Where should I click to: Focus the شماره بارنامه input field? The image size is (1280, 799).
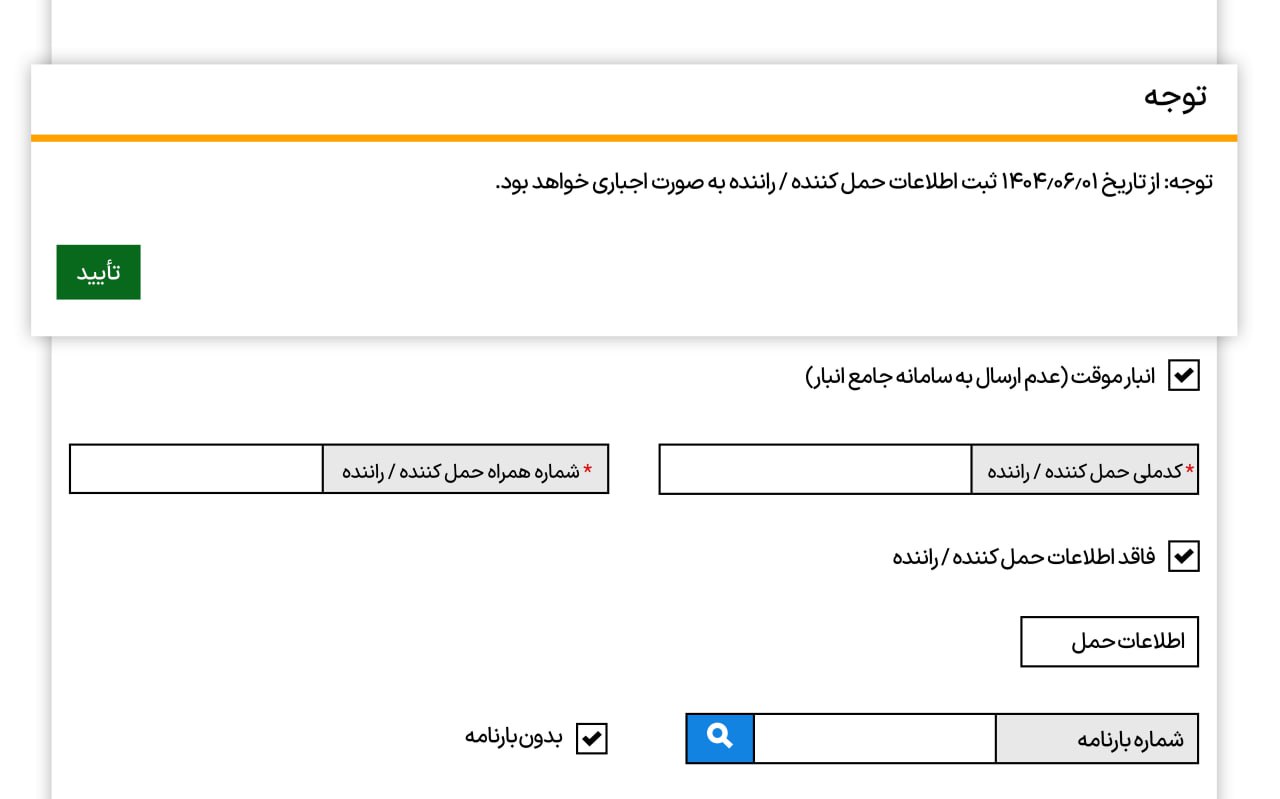pyautogui.click(x=875, y=739)
